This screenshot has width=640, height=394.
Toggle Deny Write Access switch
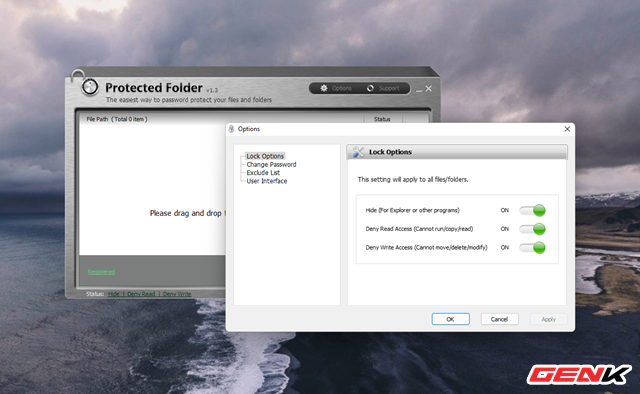pyautogui.click(x=532, y=247)
